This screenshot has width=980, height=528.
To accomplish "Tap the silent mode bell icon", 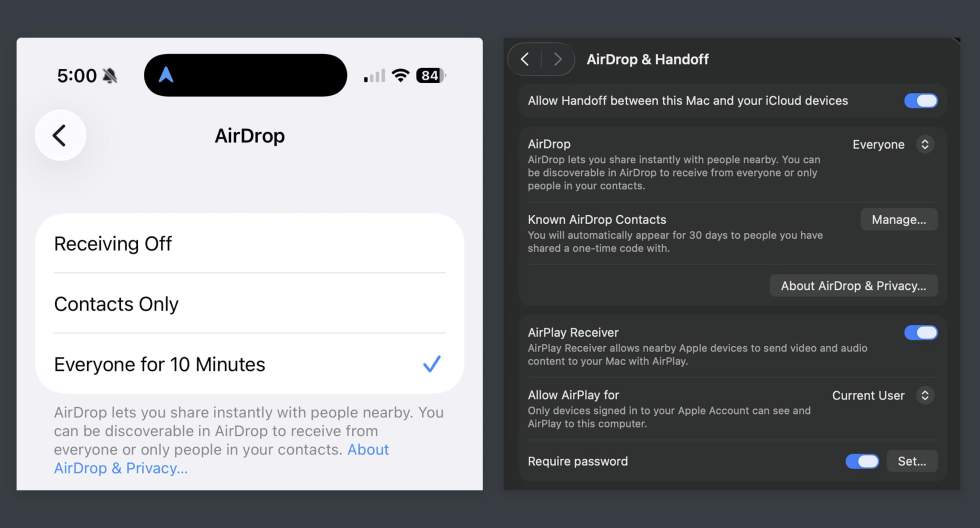I will (110, 76).
